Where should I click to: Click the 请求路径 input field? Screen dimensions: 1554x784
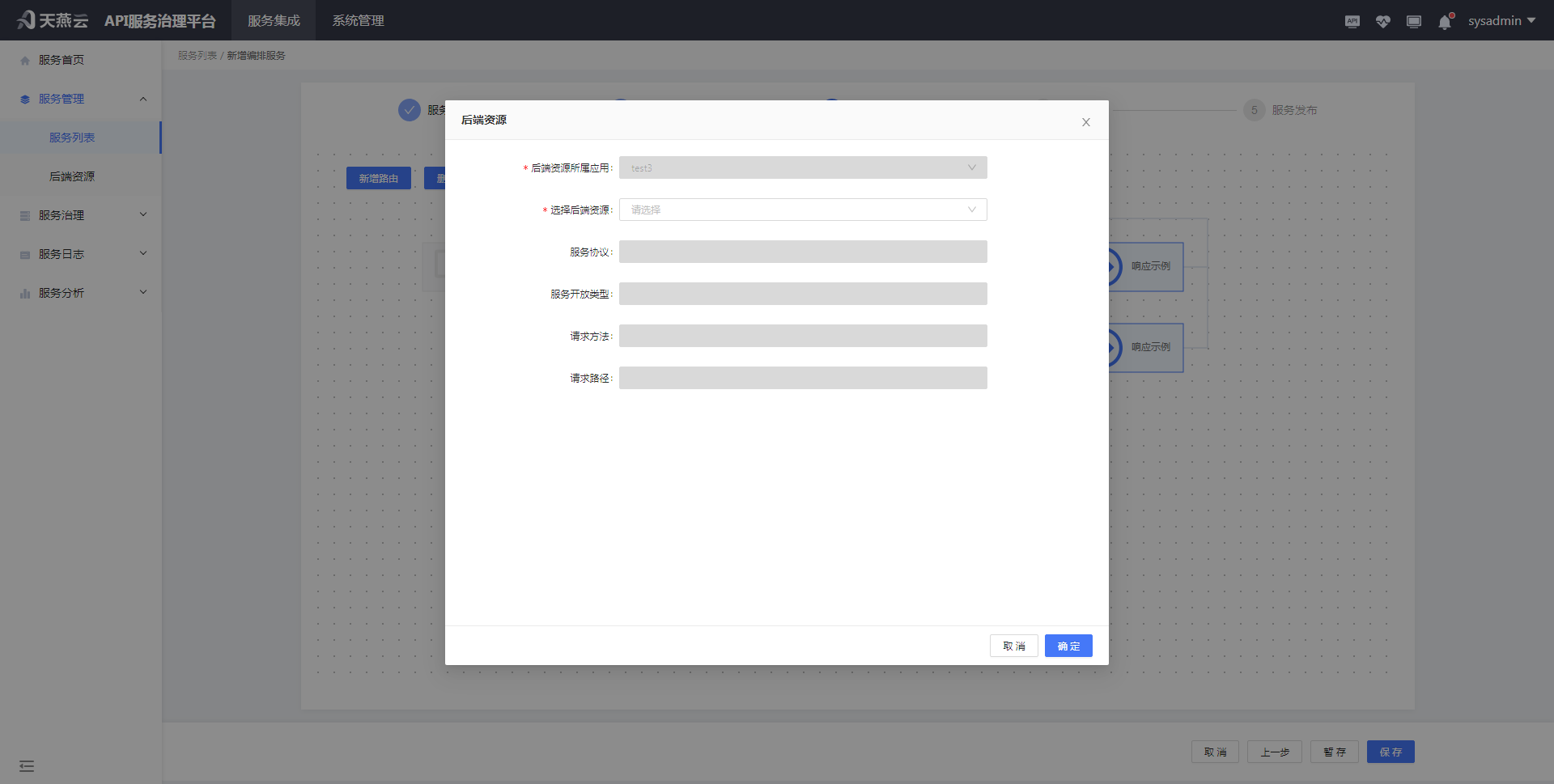(x=802, y=377)
